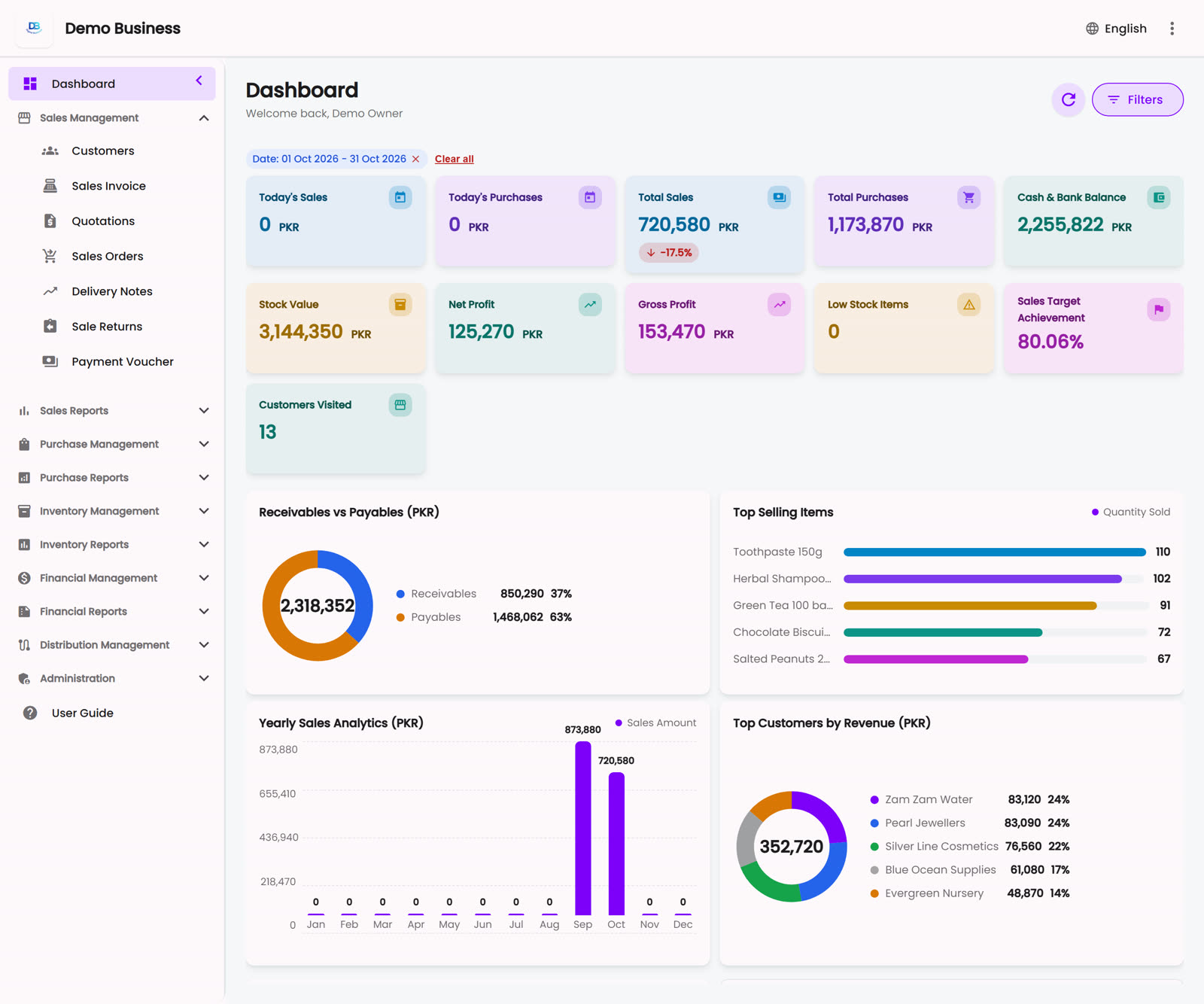Click the Total Purchases cart icon
This screenshot has width=1204, height=1004.
tap(969, 197)
